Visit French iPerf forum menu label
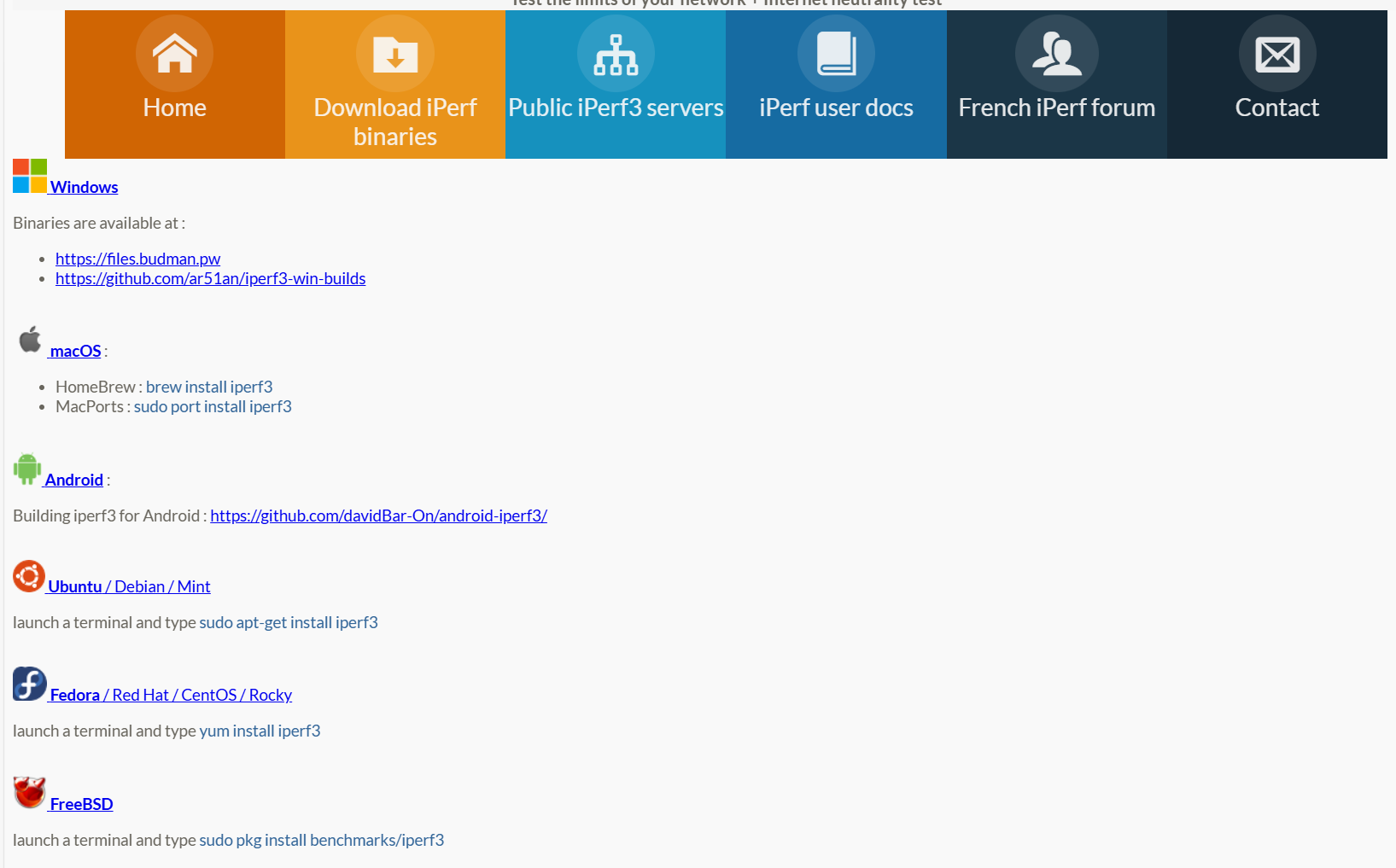The width and height of the screenshot is (1396, 868). coord(1057,108)
